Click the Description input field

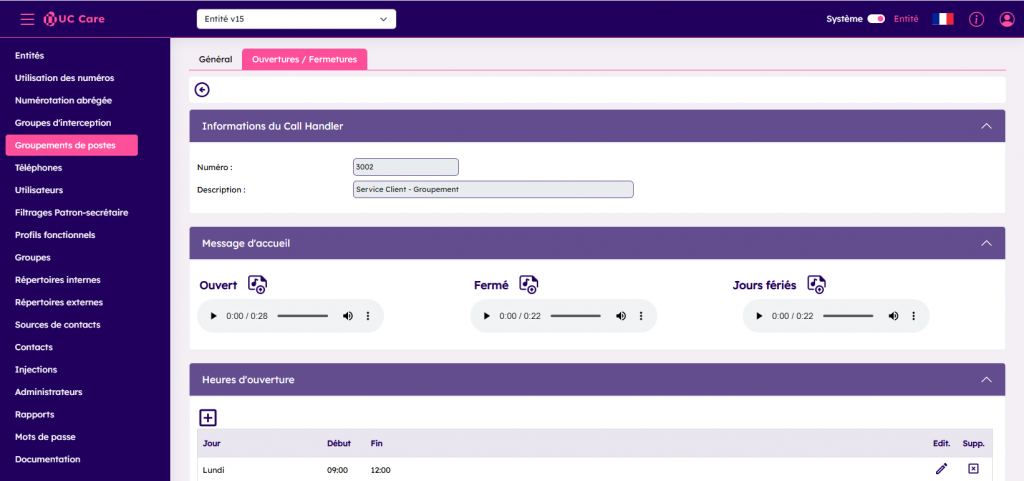493,189
